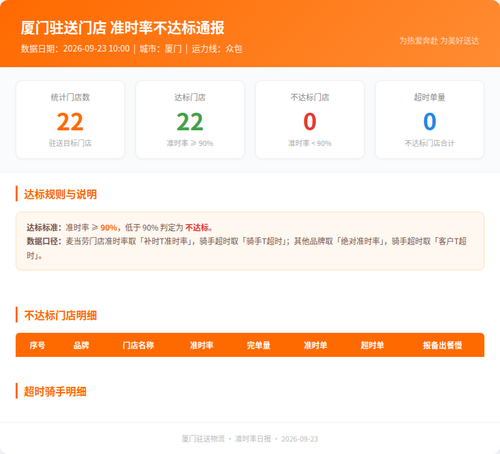Click the 序号 column header
500x454 pixels.
[37, 345]
